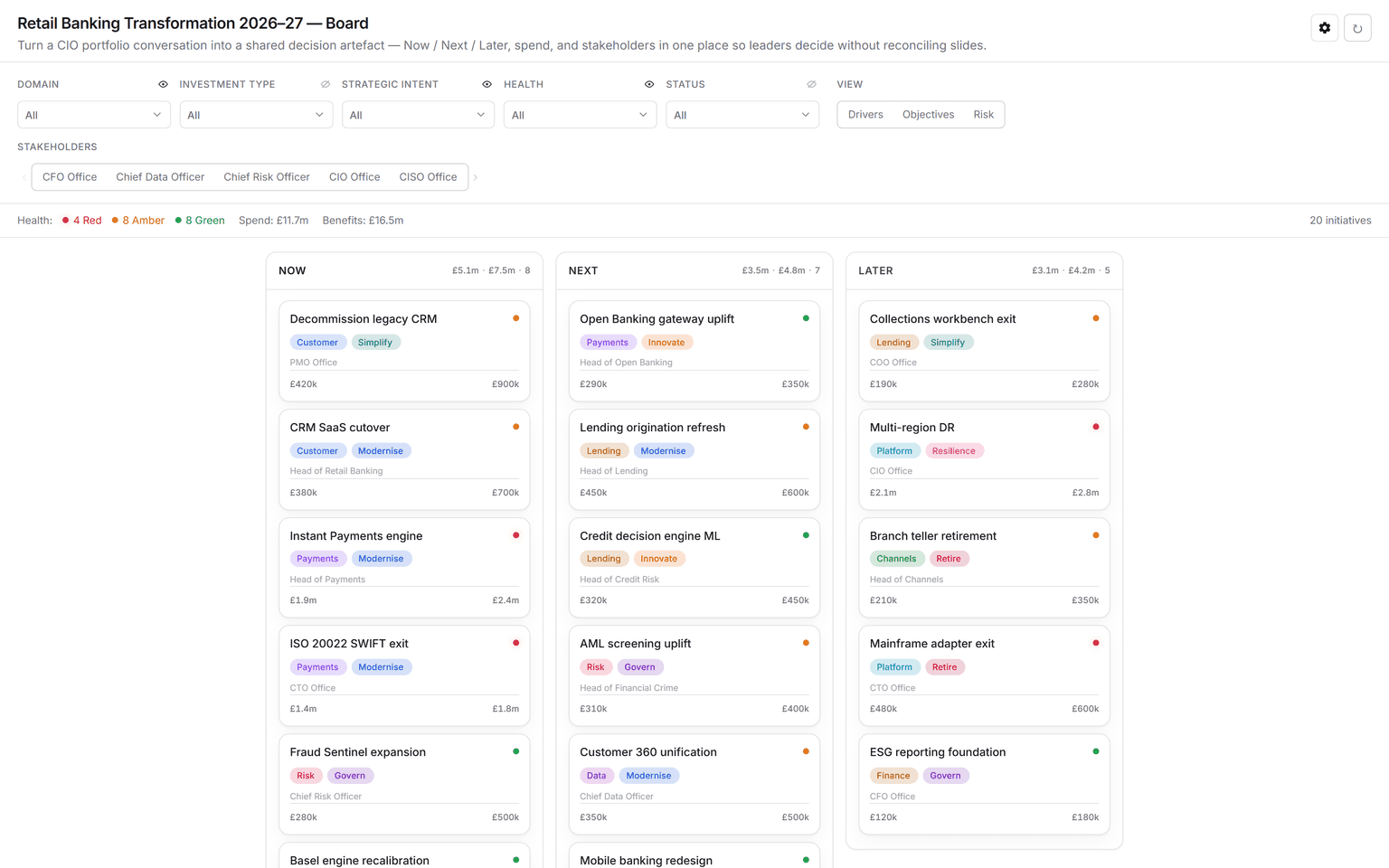1389x868 pixels.
Task: Toggle the Strategic Intent visibility eye
Action: [x=487, y=84]
